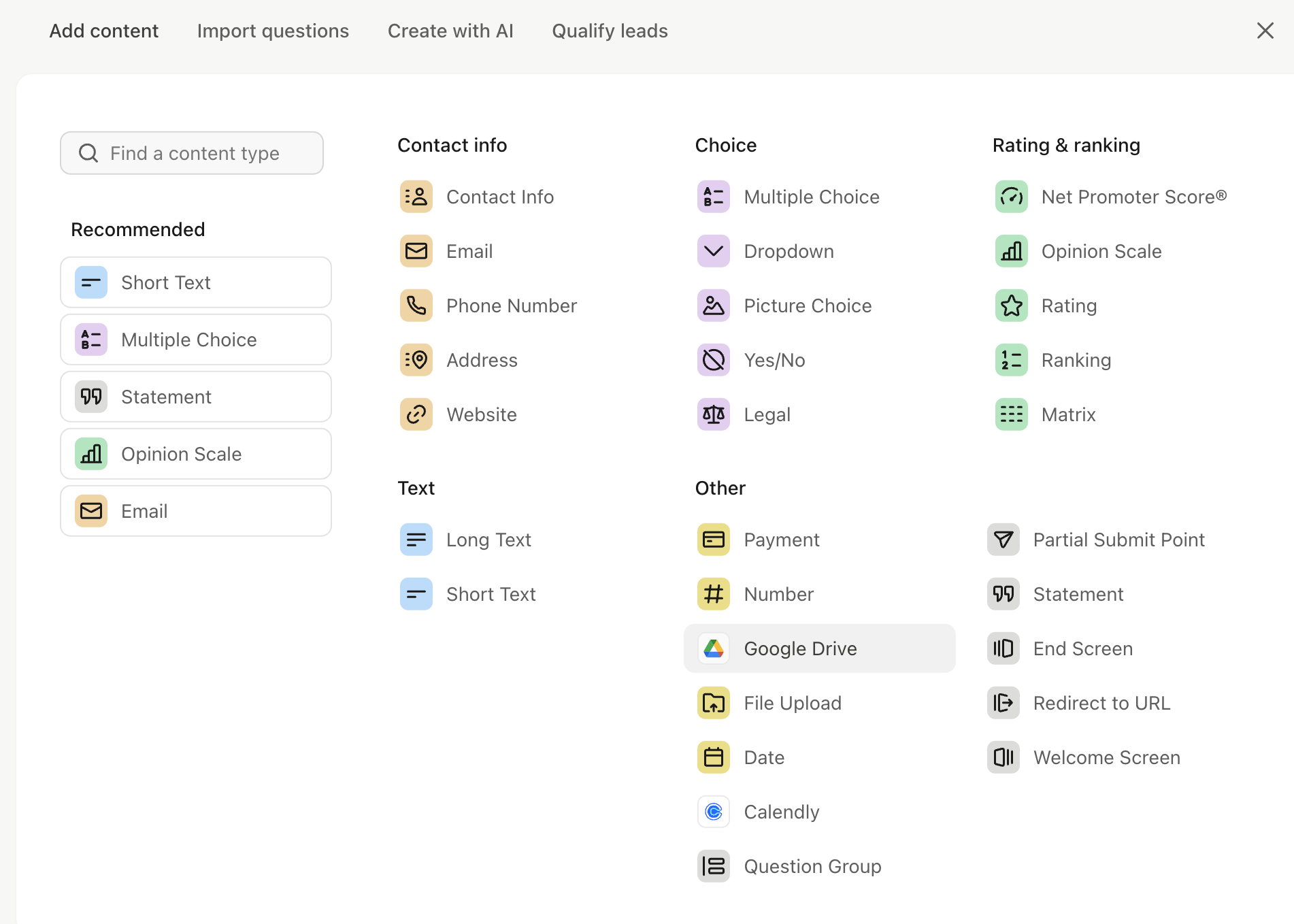Add recommended Email question
The width and height of the screenshot is (1294, 924).
(x=196, y=511)
